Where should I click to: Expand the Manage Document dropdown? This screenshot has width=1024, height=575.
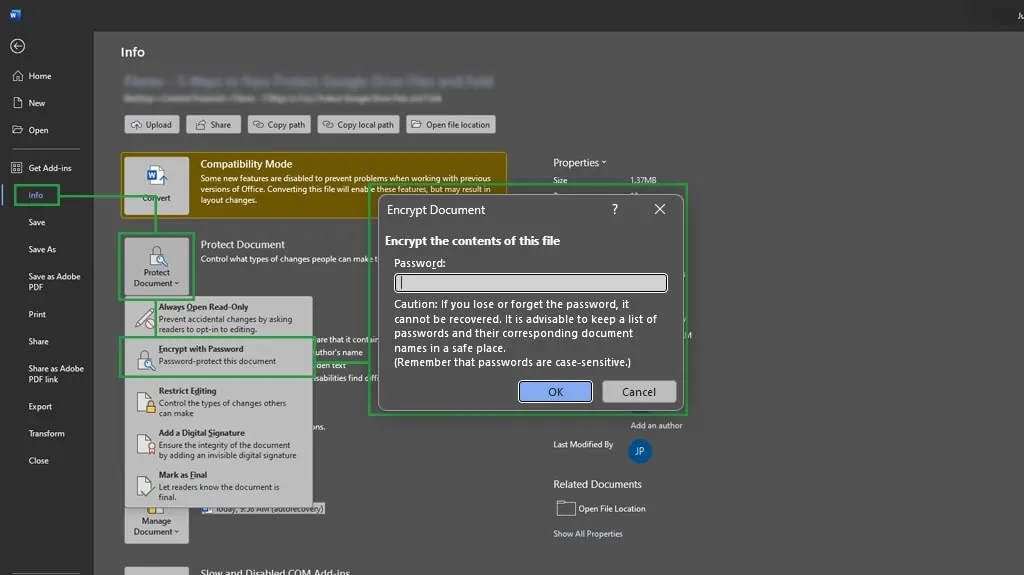pyautogui.click(x=156, y=524)
